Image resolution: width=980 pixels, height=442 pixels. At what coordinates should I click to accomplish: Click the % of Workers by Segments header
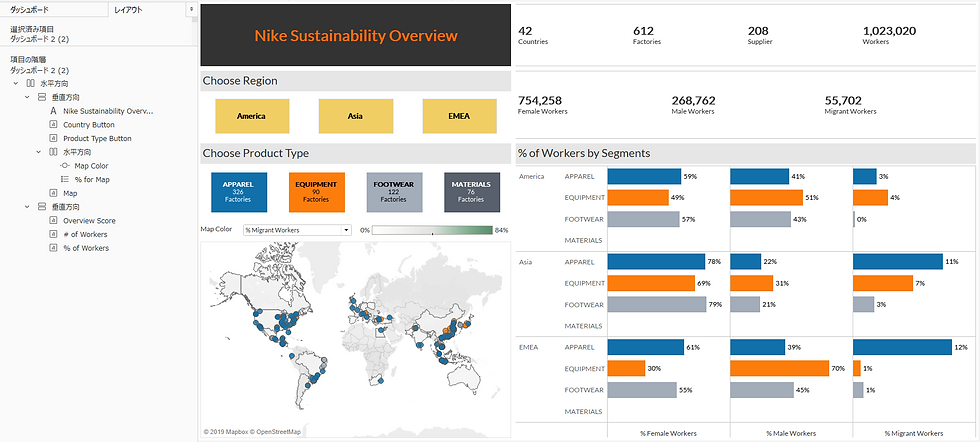point(746,153)
